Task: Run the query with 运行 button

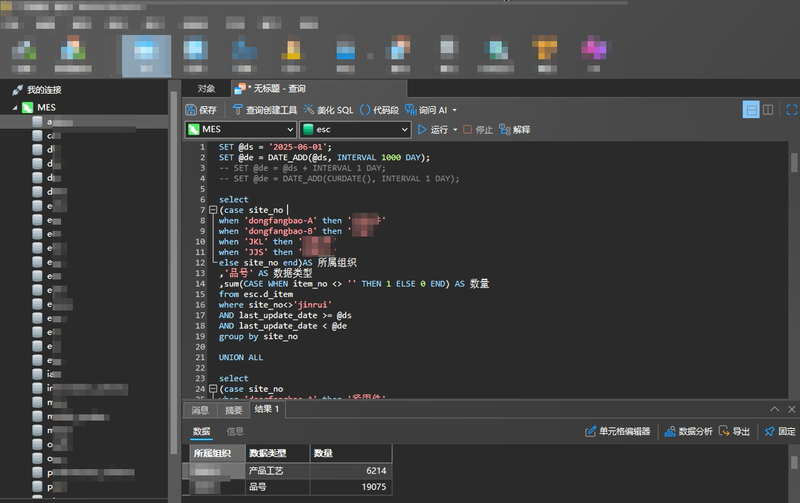Action: click(433, 130)
